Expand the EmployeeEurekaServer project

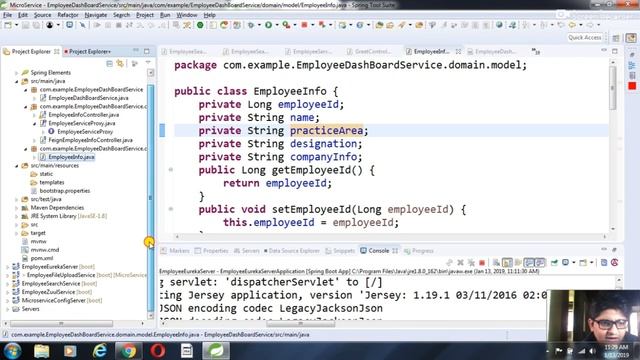point(8,267)
